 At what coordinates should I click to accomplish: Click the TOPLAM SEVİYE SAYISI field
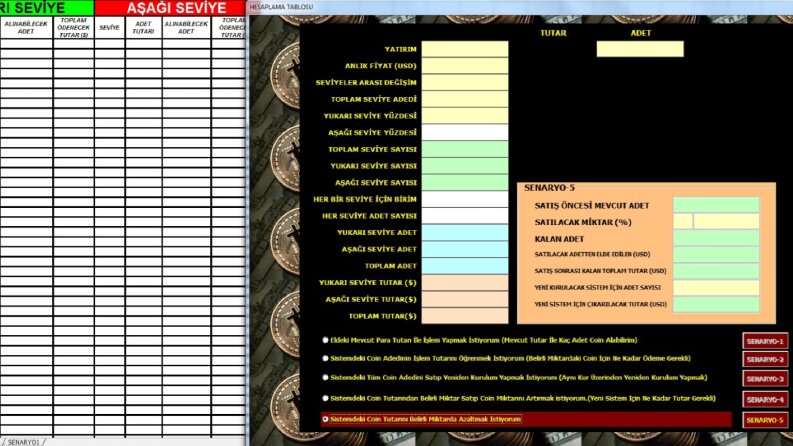[x=465, y=149]
